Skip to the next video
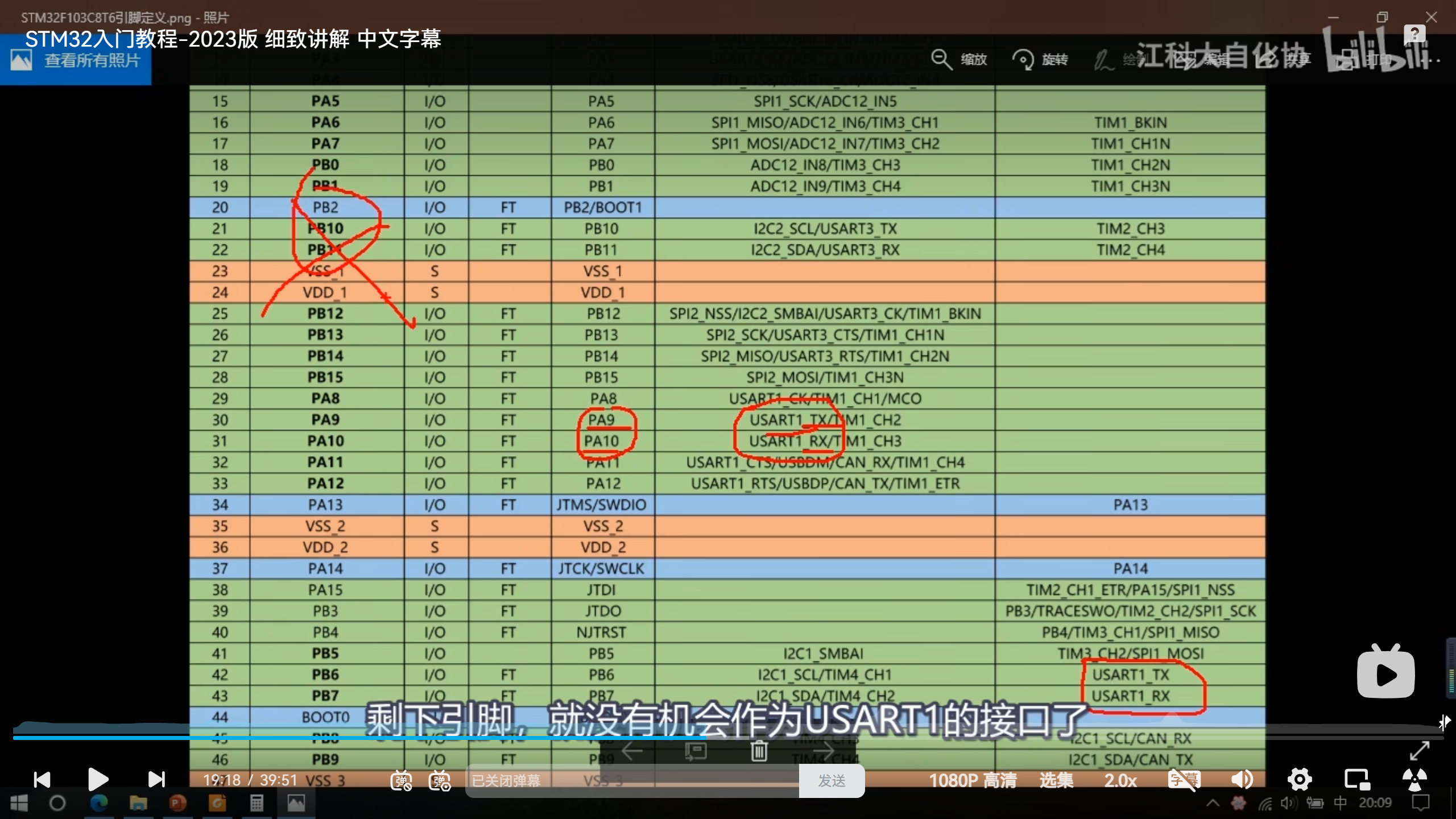Screen dimensions: 1456x819 tap(156, 779)
